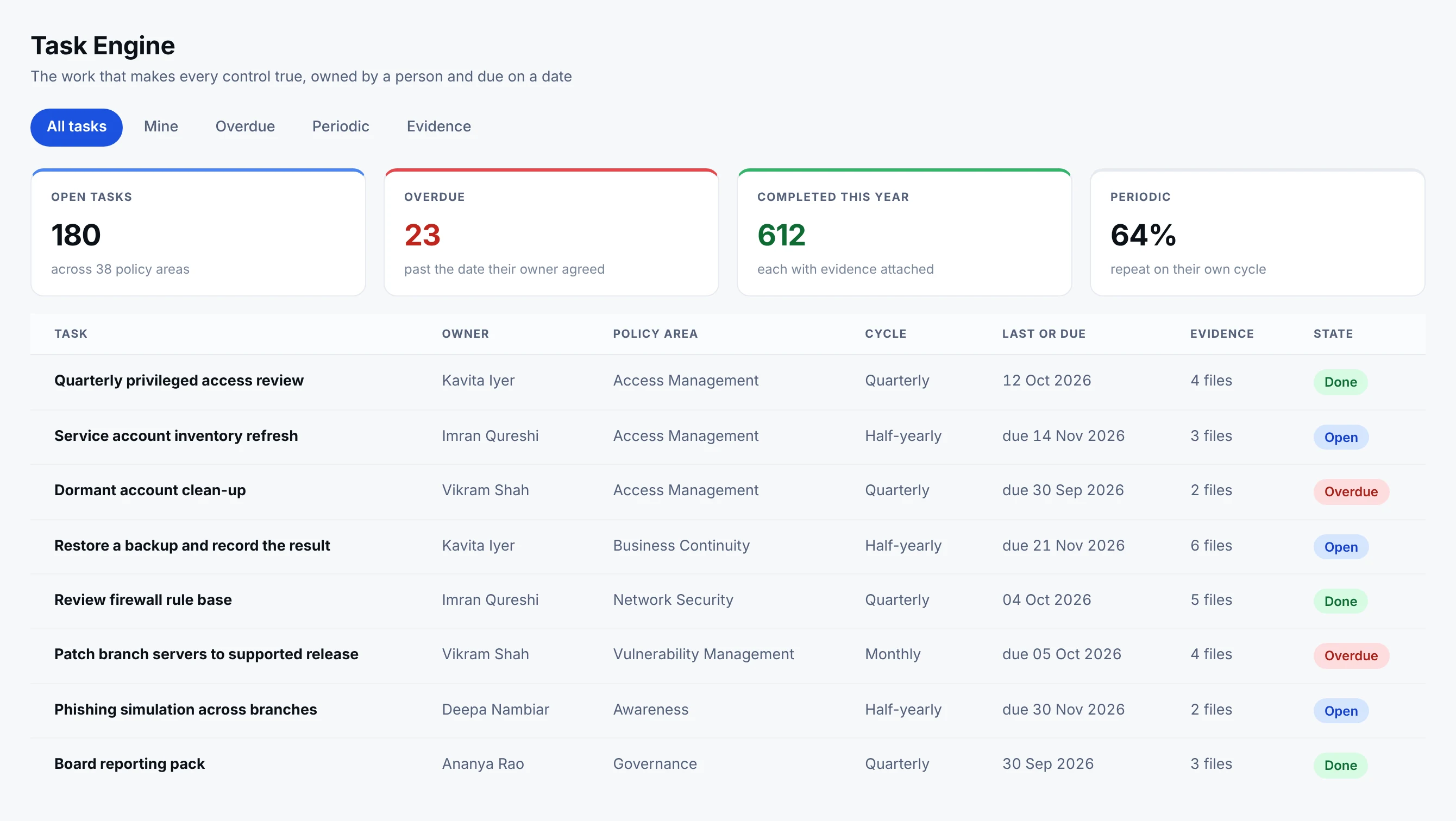Open Restore a backup and record the result
The image size is (1456, 821).
[192, 545]
